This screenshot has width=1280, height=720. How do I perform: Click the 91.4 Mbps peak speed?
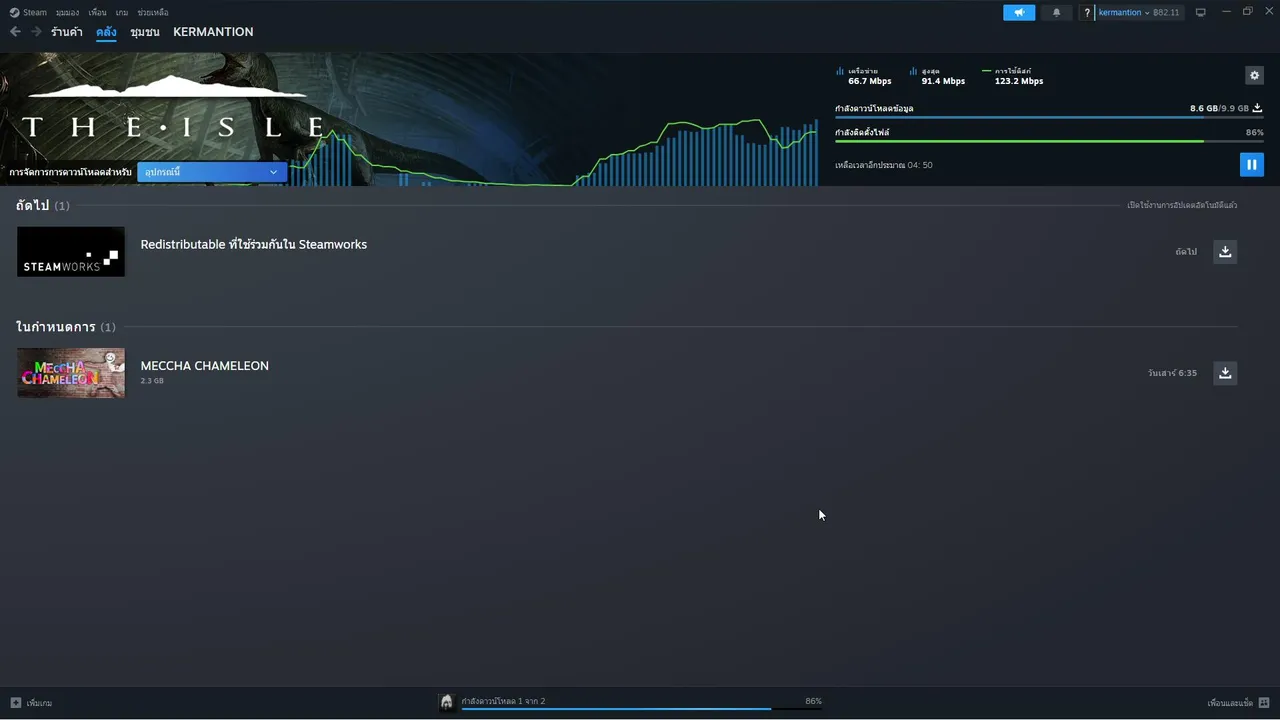click(943, 81)
